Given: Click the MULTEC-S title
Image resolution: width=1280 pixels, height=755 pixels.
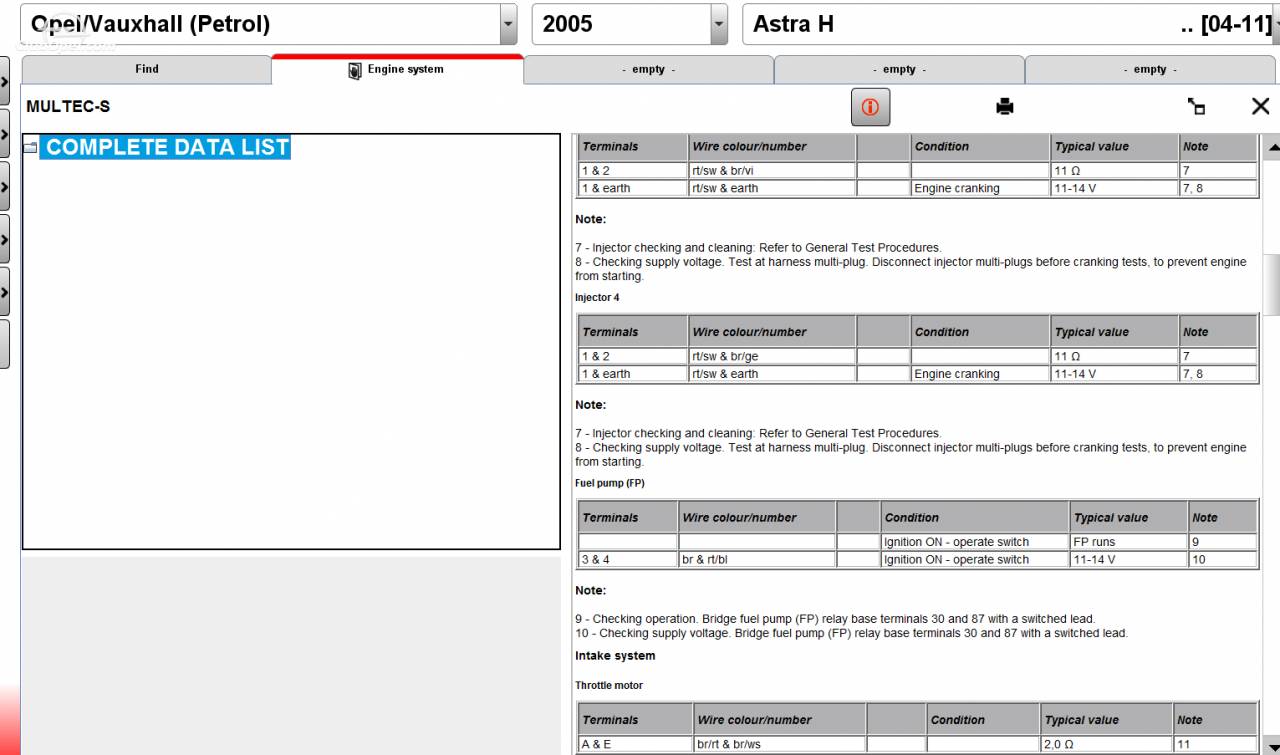Looking at the screenshot, I should pyautogui.click(x=68, y=107).
